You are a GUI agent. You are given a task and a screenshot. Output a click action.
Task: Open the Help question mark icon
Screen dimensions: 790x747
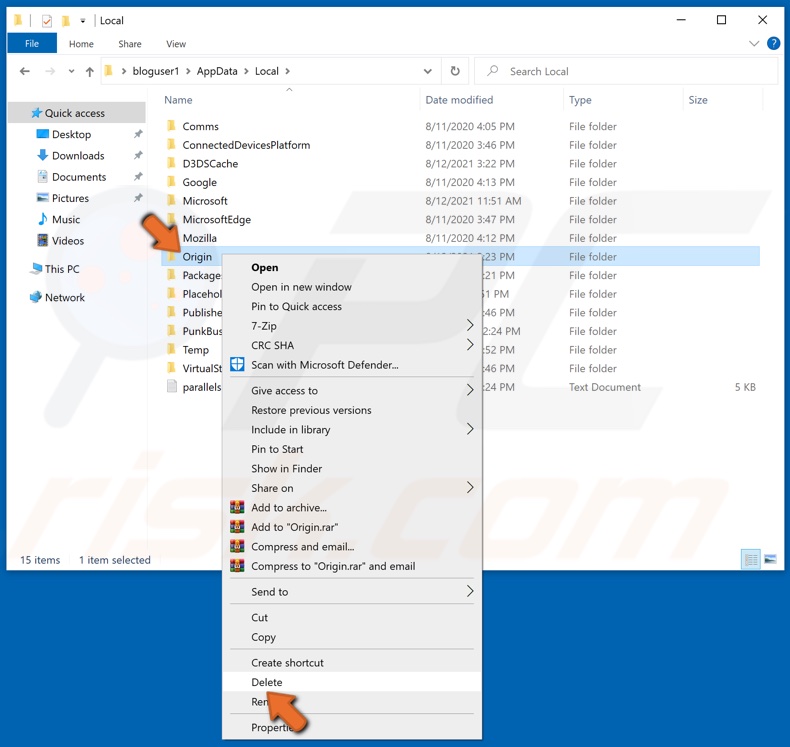point(773,44)
